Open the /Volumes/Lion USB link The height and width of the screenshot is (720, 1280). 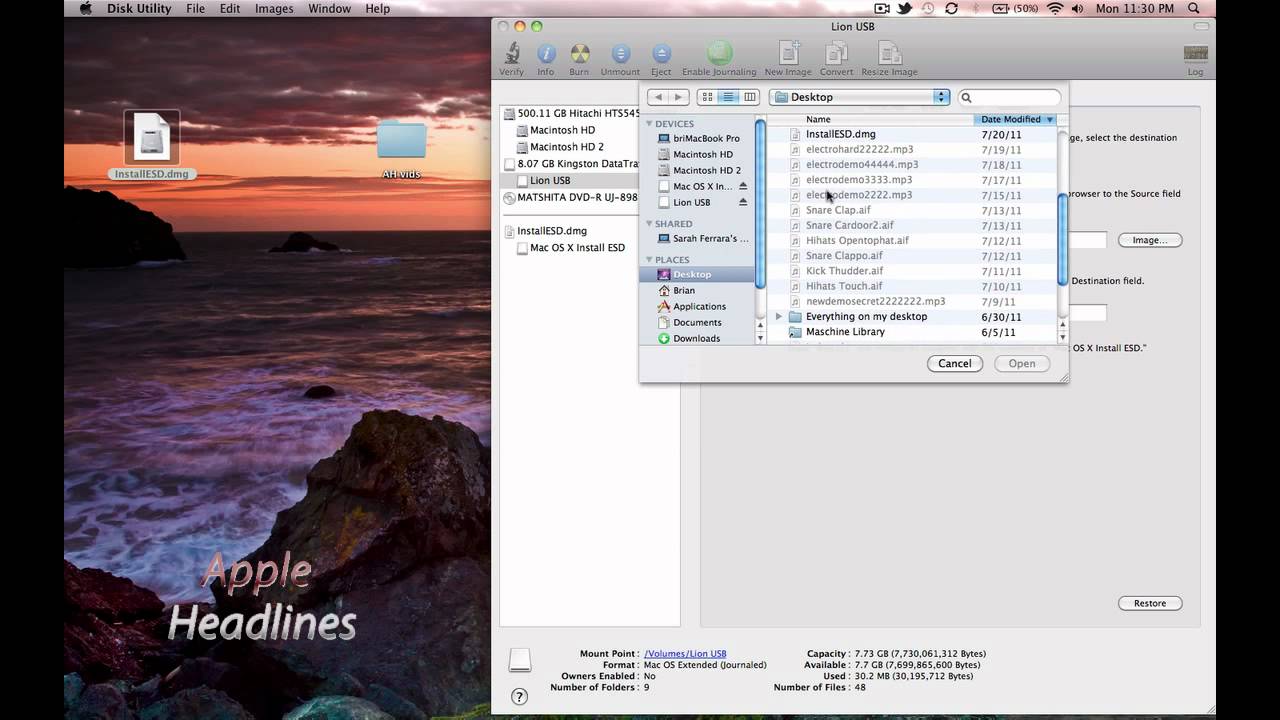coord(685,654)
